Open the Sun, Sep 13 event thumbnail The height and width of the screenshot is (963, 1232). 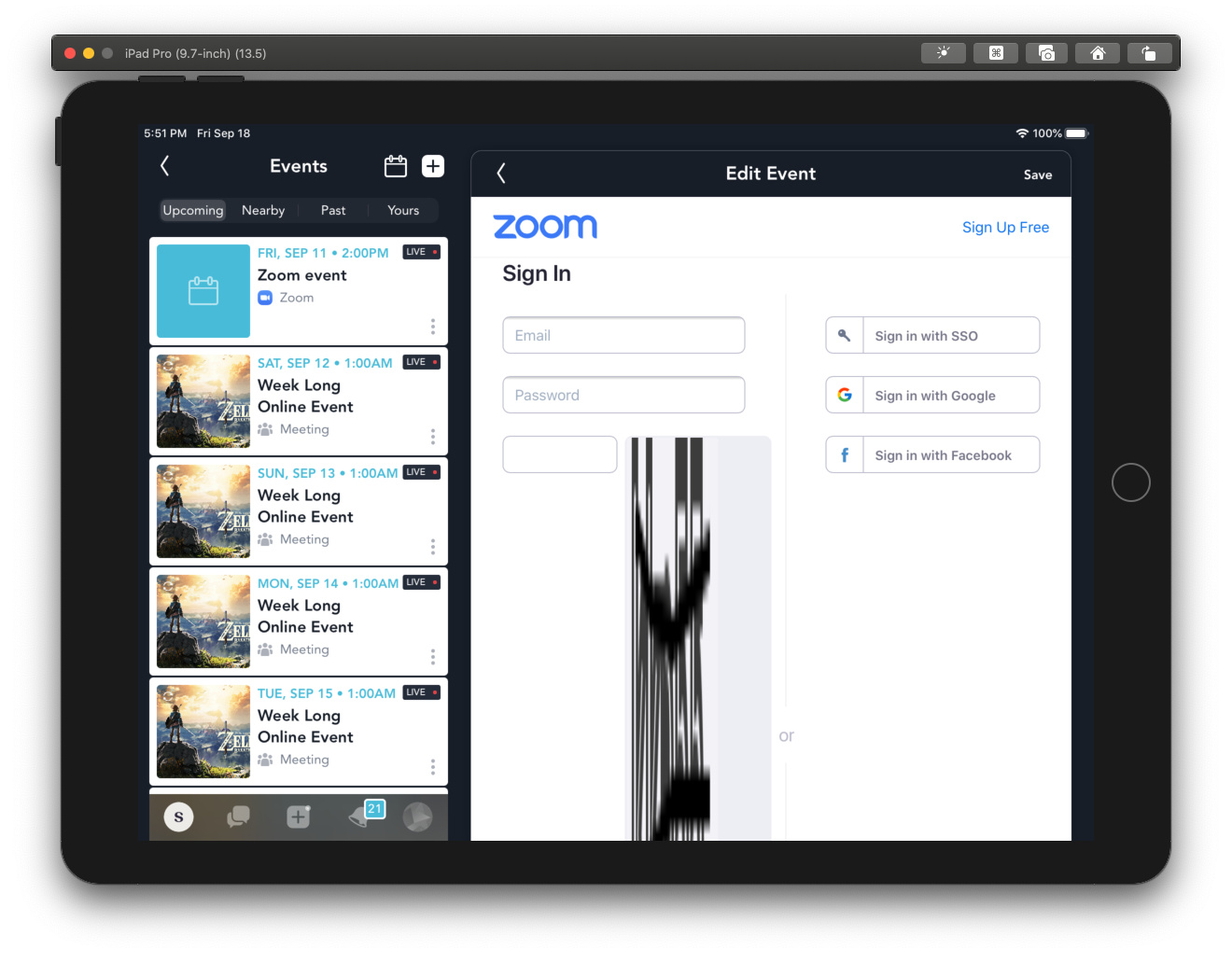point(203,511)
